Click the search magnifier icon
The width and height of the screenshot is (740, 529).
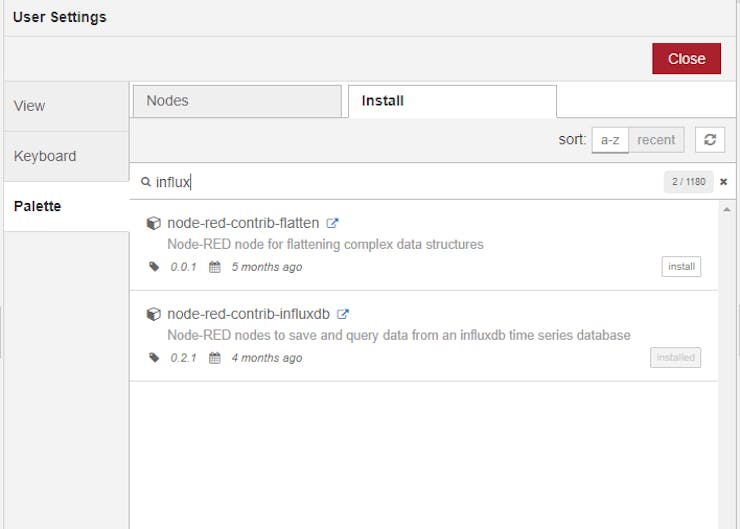click(x=146, y=182)
